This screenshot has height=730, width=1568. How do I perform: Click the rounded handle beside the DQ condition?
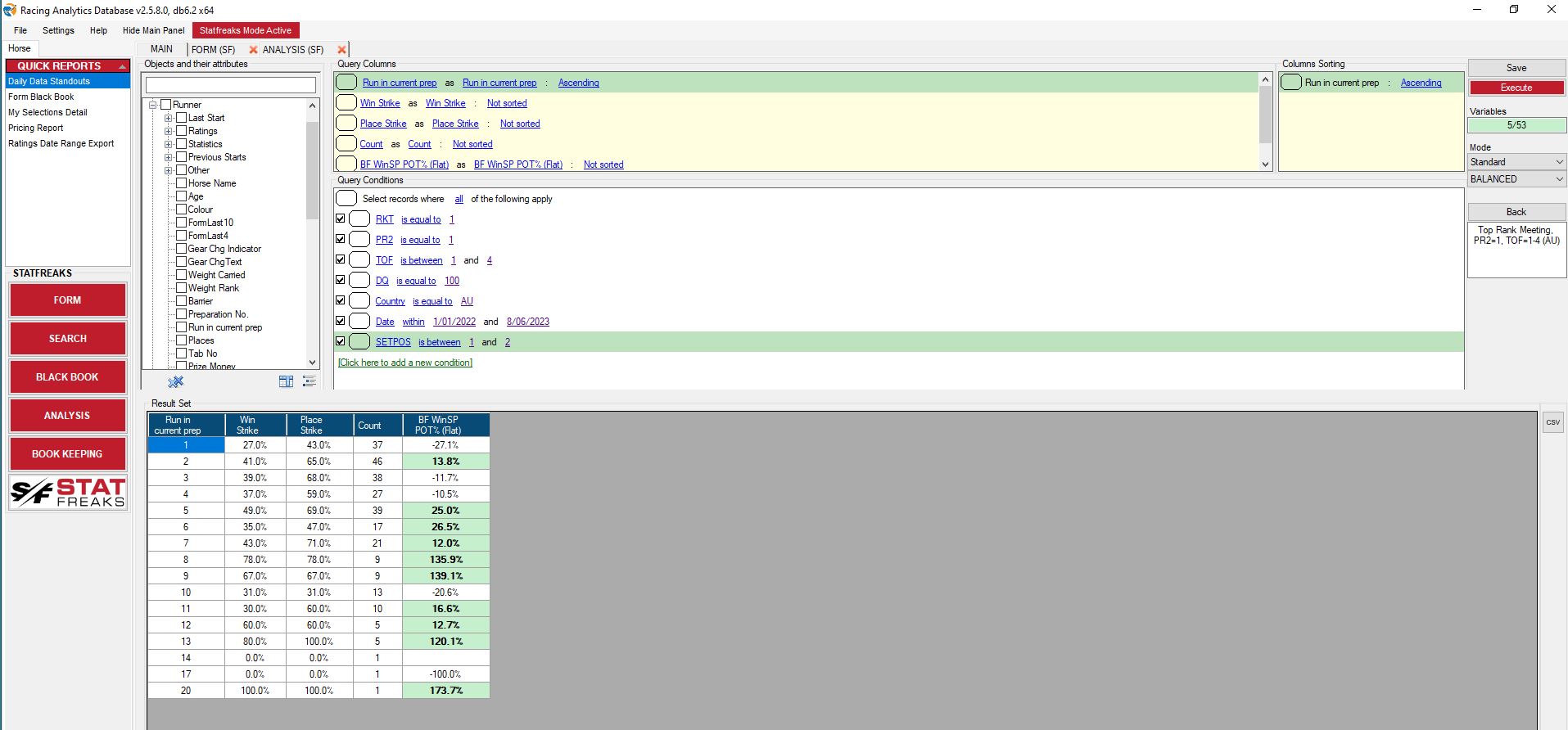tap(359, 281)
